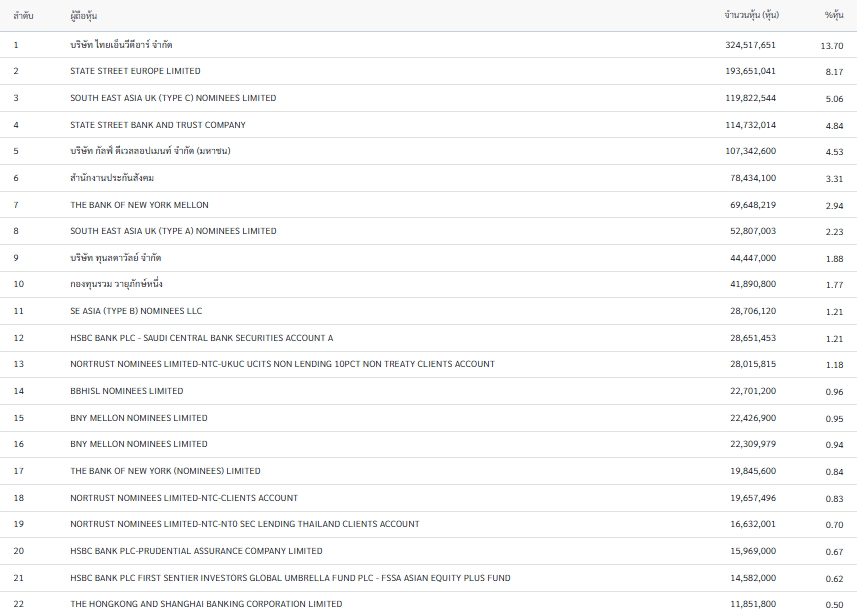Click STATE STREET BANK AND TRUST COMPANY
This screenshot has height=615, width=857.
point(157,125)
